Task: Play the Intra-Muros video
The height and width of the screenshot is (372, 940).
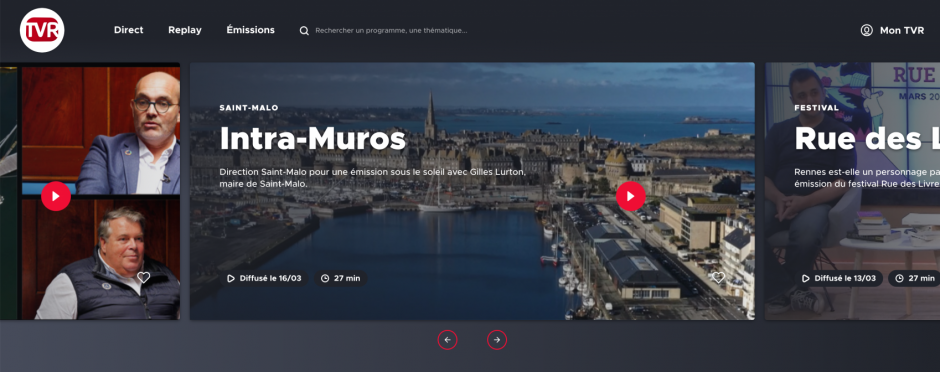Action: (x=631, y=196)
